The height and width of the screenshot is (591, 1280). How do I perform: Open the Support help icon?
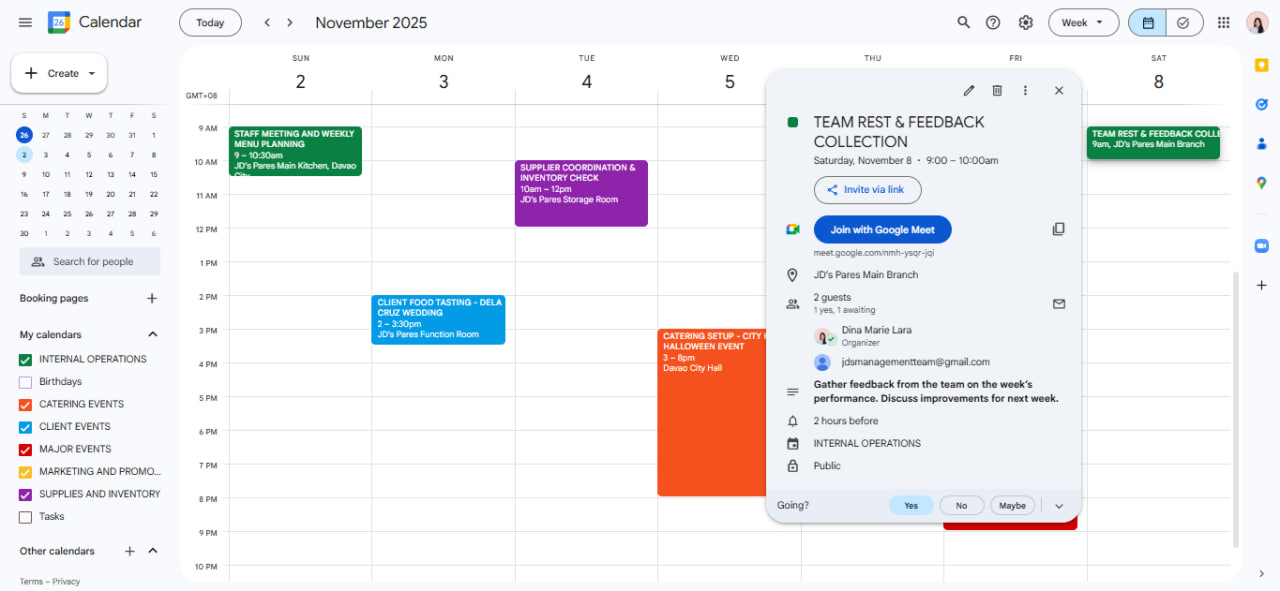tap(993, 22)
